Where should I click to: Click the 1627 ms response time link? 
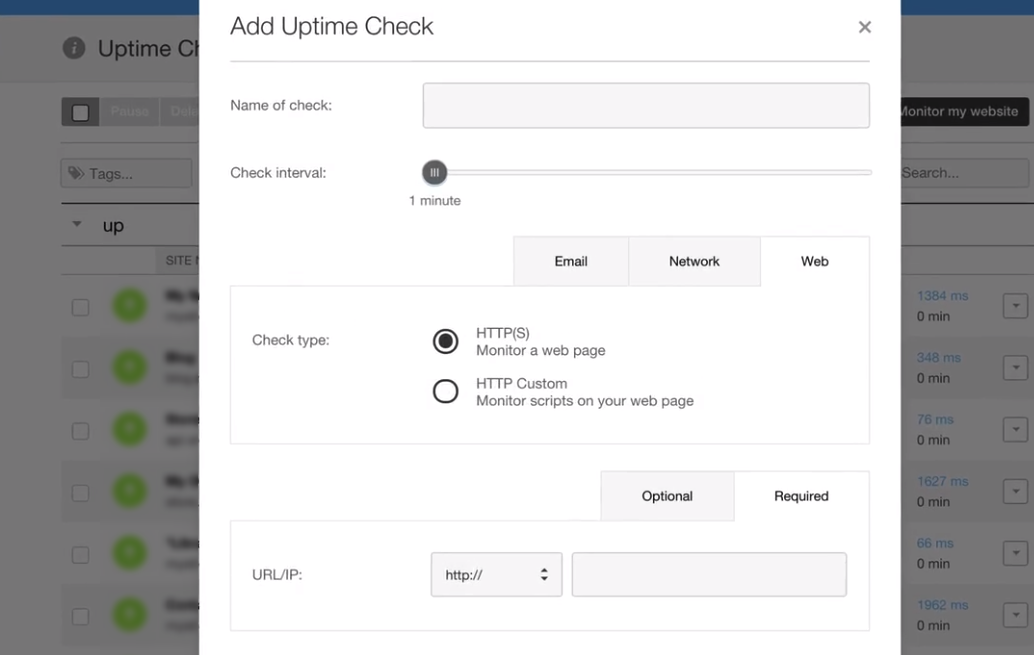pyautogui.click(x=942, y=482)
